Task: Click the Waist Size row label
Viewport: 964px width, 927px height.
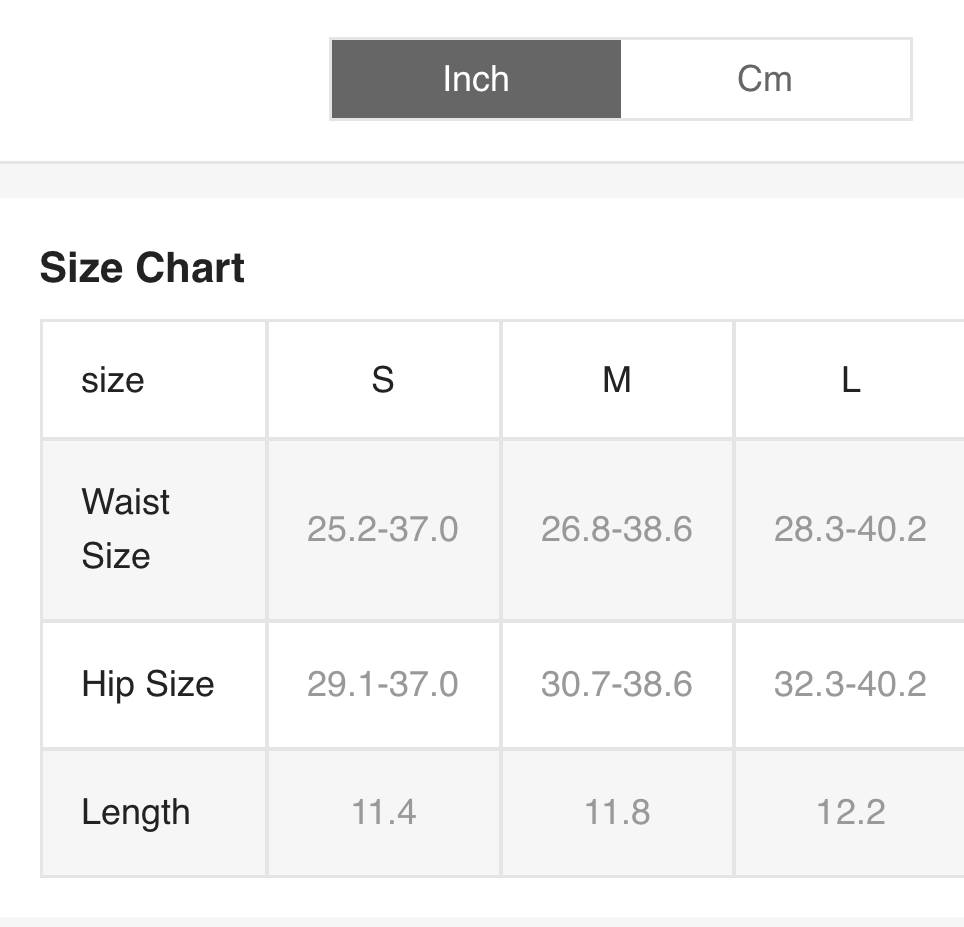Action: [x=124, y=530]
